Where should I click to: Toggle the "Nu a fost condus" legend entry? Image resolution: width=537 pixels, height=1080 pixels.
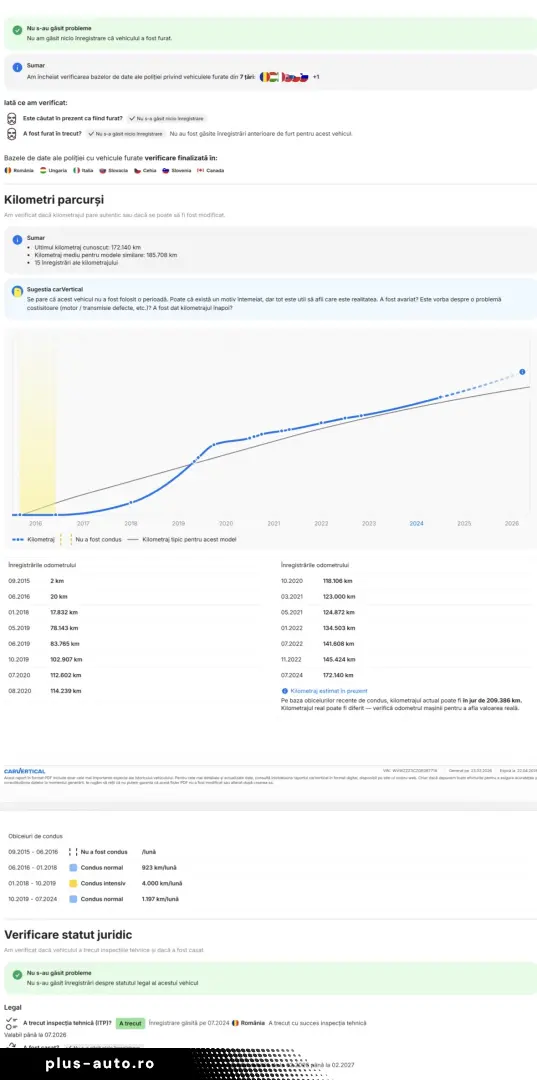[x=91, y=539]
